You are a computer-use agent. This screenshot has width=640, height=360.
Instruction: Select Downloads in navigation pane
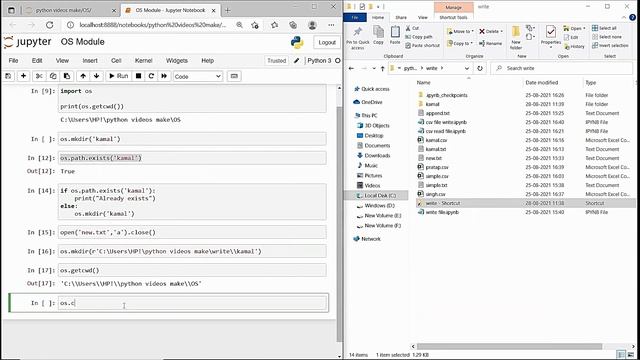point(374,155)
